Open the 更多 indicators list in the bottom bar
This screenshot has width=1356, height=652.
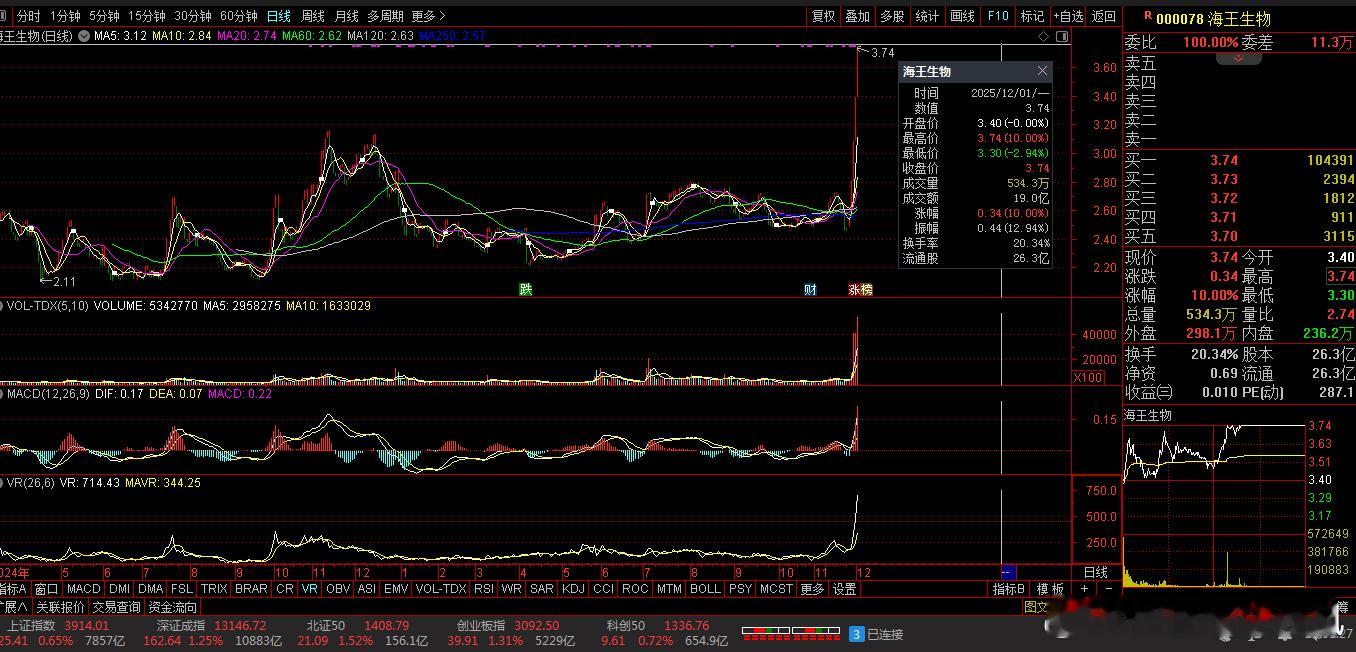point(812,589)
